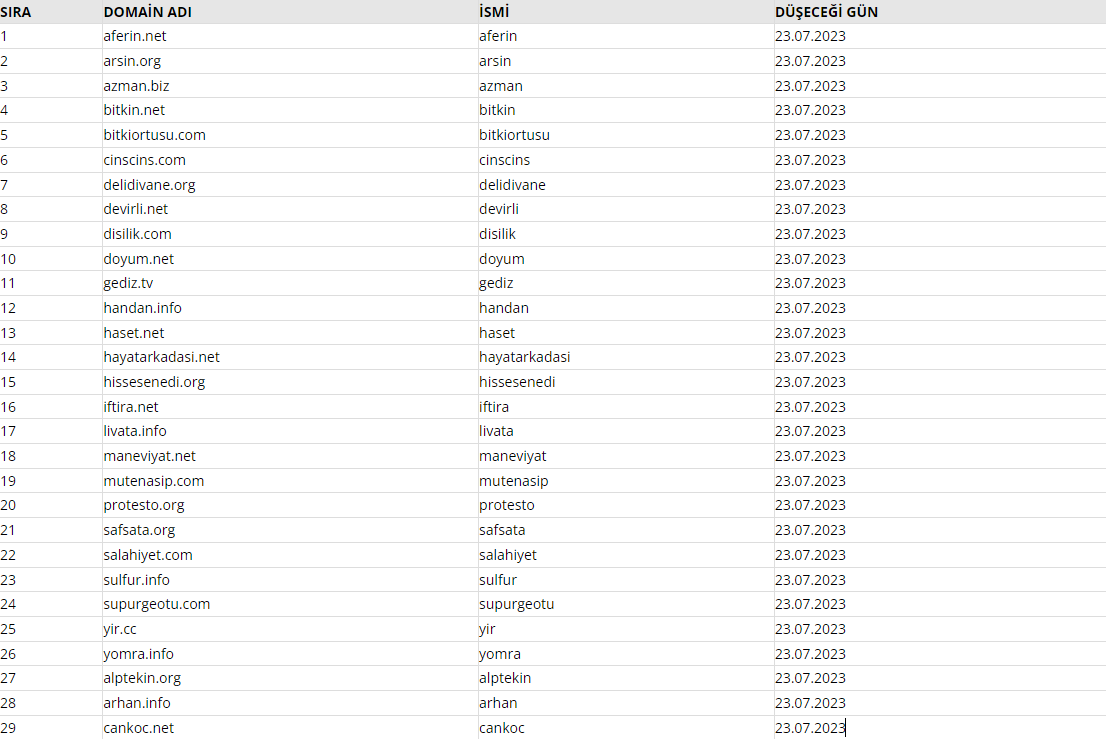Click the cankoc.net domain entry
The image size is (1107, 739).
(138, 728)
